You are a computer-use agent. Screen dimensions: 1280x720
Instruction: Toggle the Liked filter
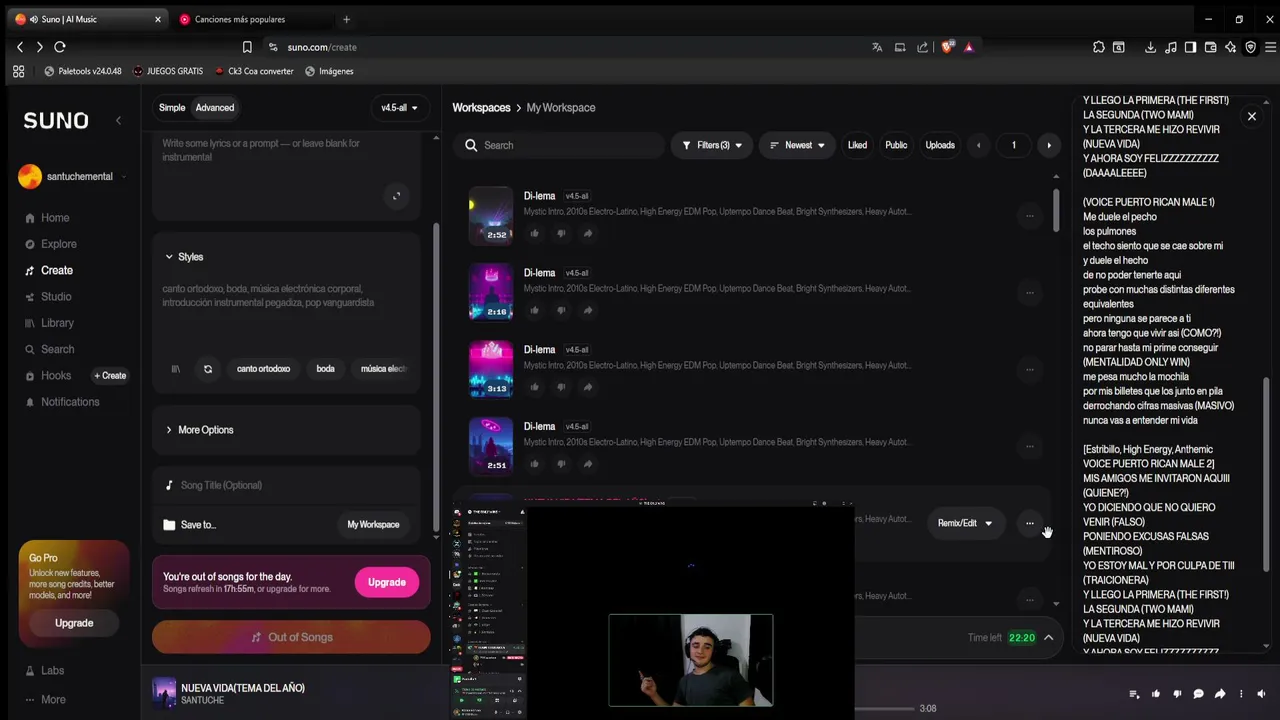857,145
